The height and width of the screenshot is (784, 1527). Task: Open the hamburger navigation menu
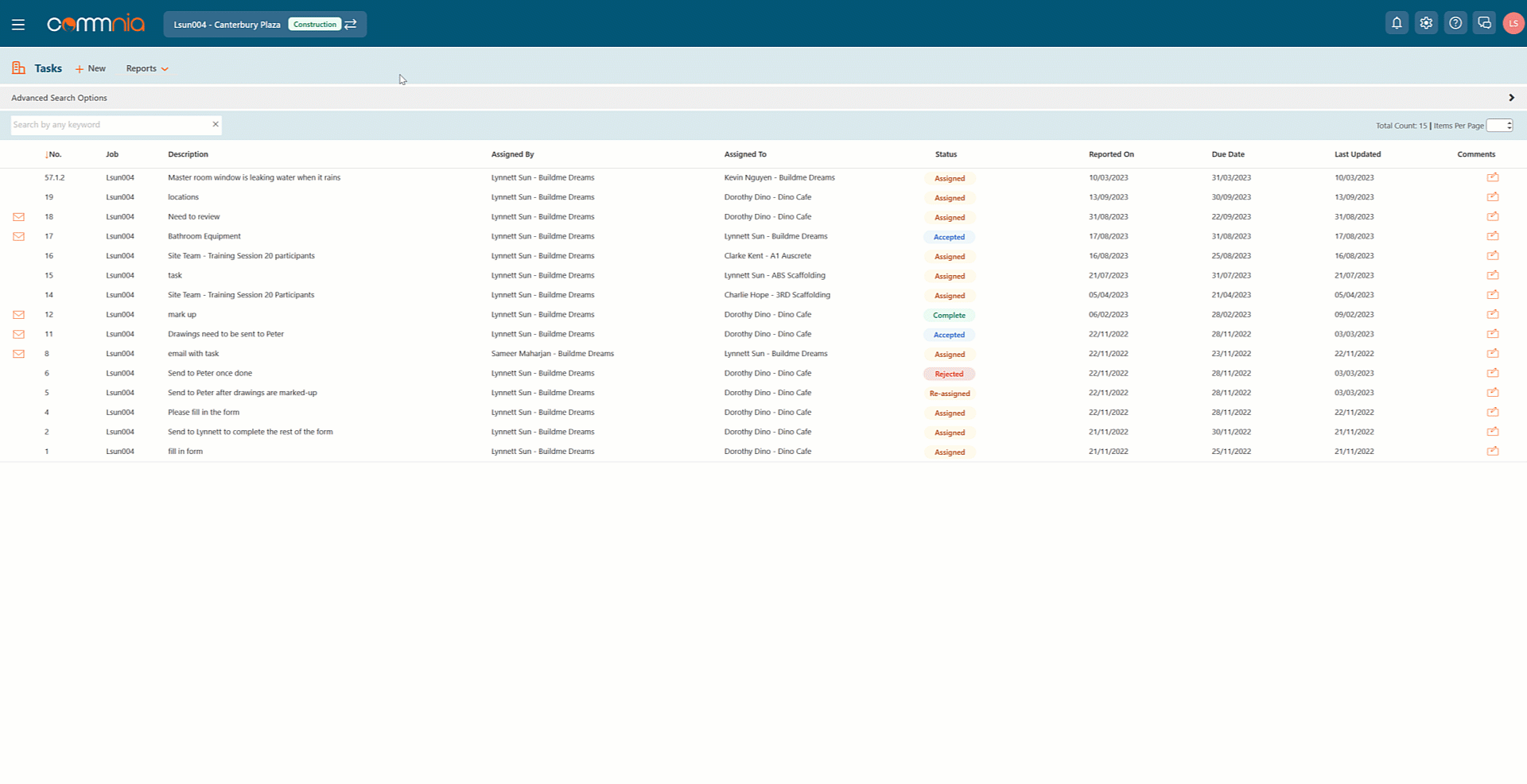[18, 25]
